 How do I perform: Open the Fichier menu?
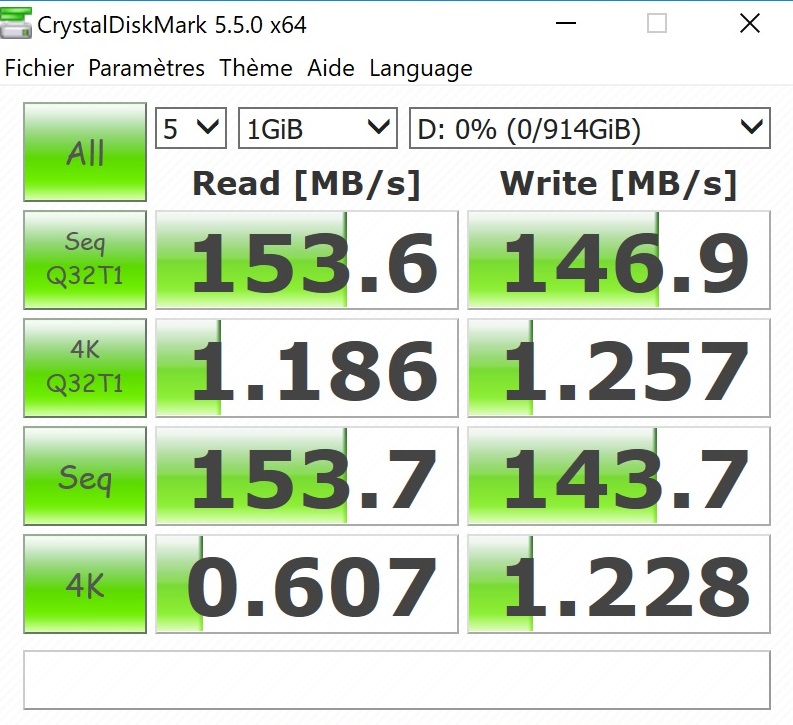[x=40, y=68]
